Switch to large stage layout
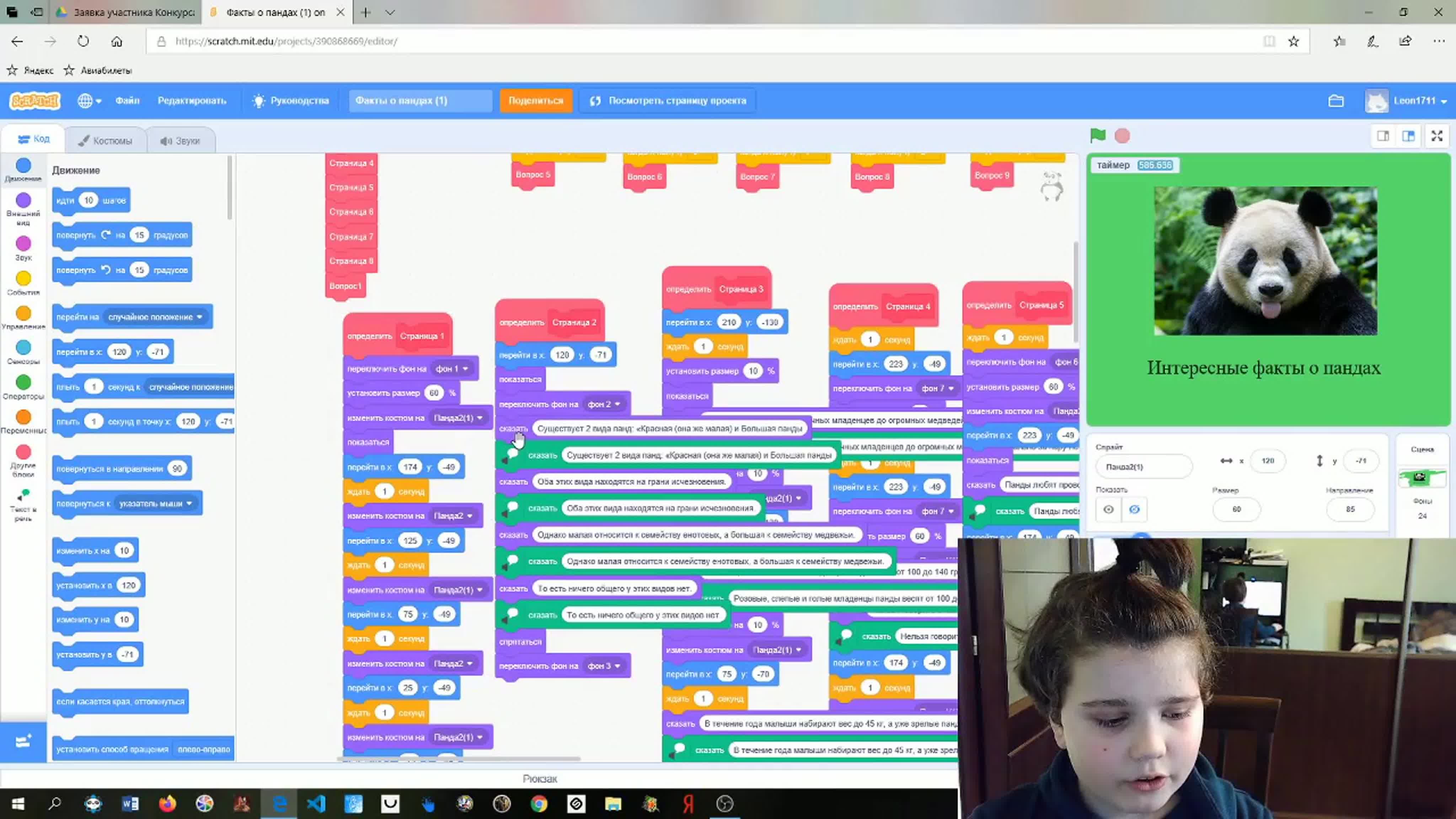1456x819 pixels. point(1408,136)
